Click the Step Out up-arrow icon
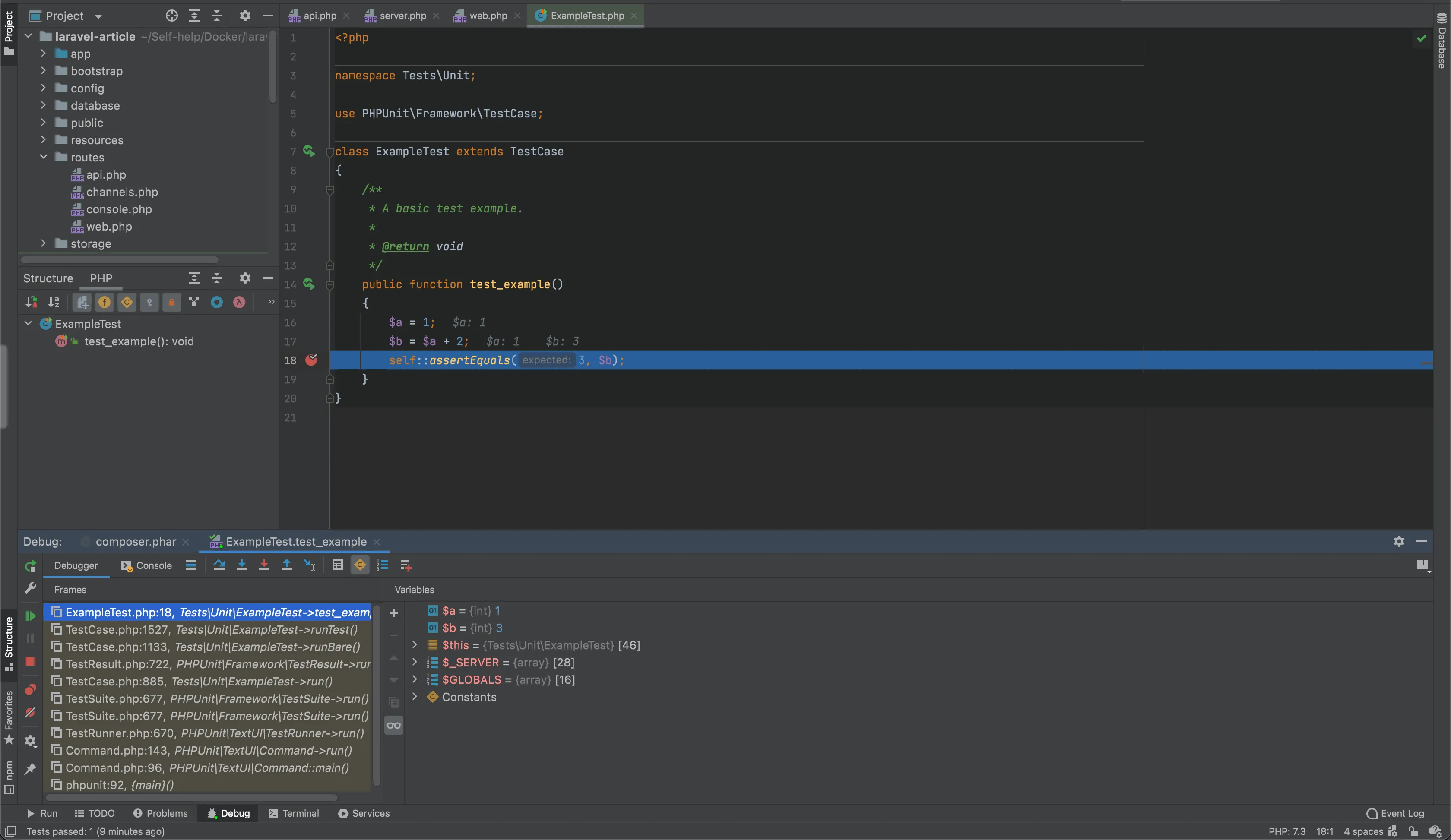Viewport: 1451px width, 840px height. pyautogui.click(x=286, y=565)
